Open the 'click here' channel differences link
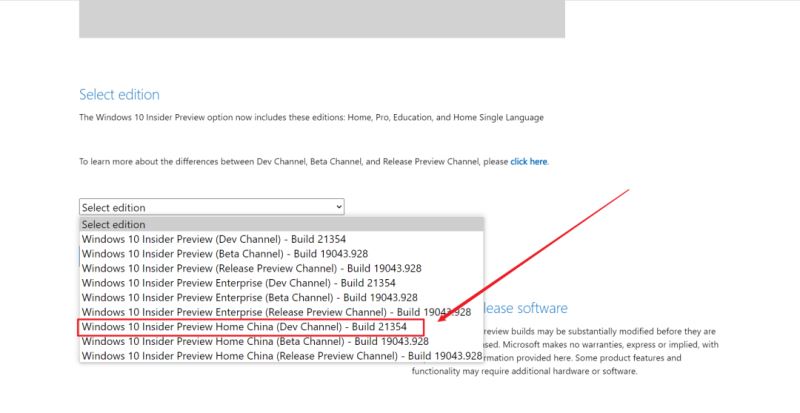 (x=528, y=161)
